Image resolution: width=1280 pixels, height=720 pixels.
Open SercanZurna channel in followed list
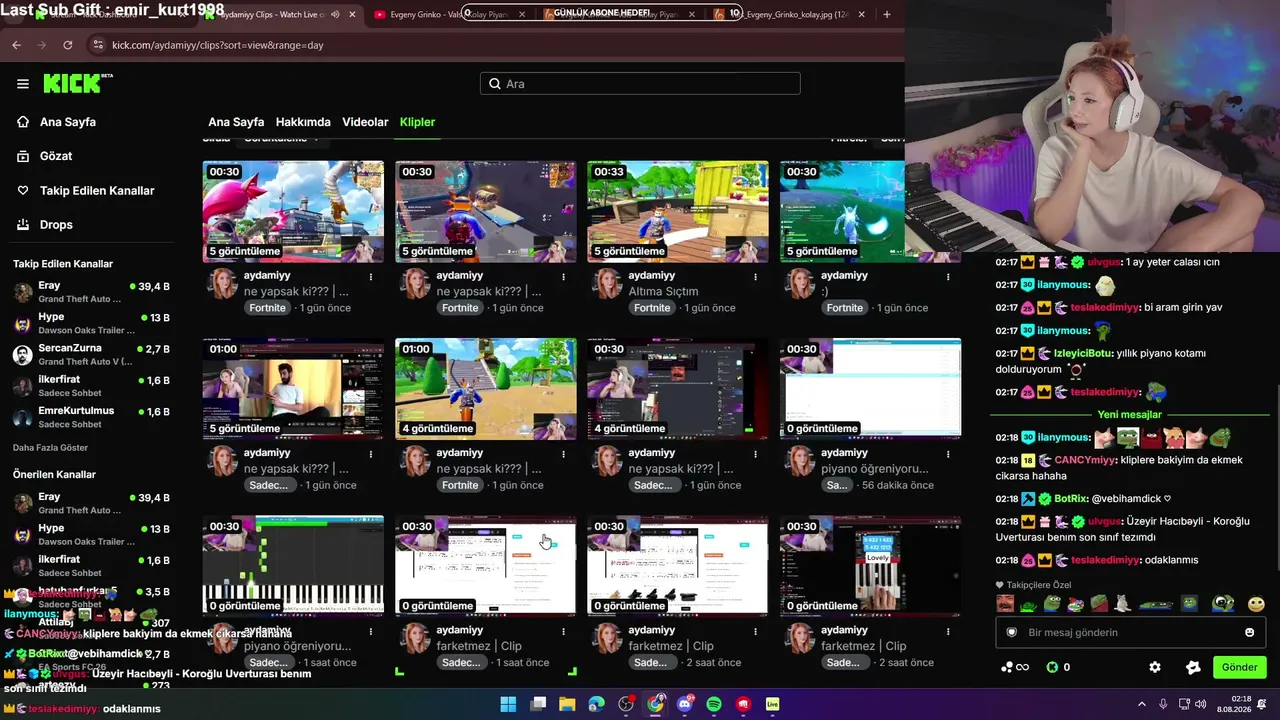[x=90, y=354]
